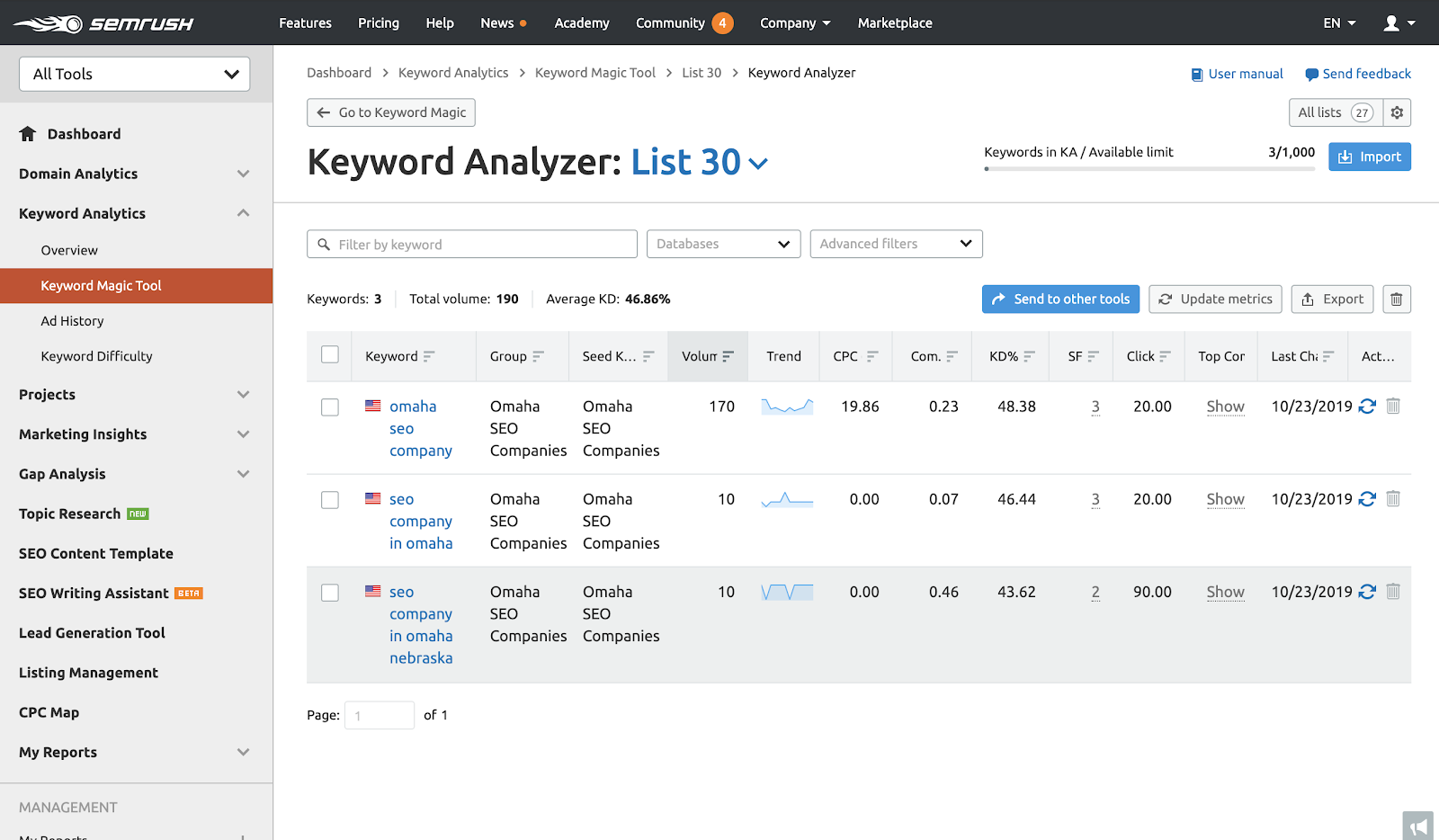
Task: Open the Pricing menu item
Action: [379, 23]
